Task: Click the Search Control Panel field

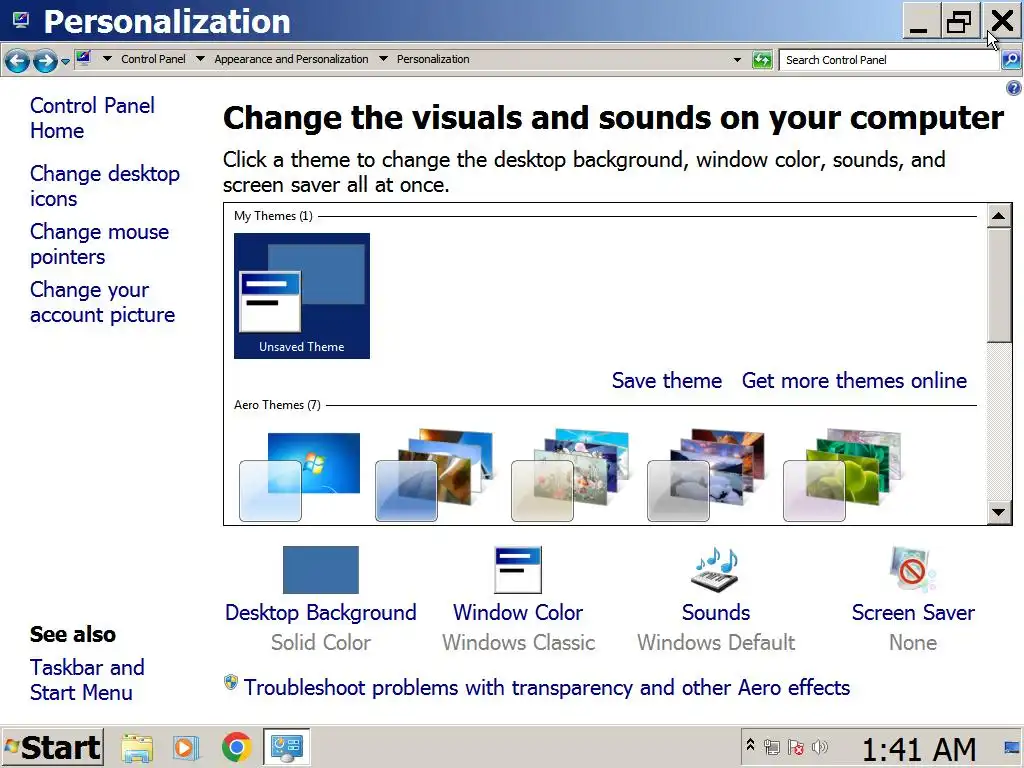Action: click(x=889, y=60)
